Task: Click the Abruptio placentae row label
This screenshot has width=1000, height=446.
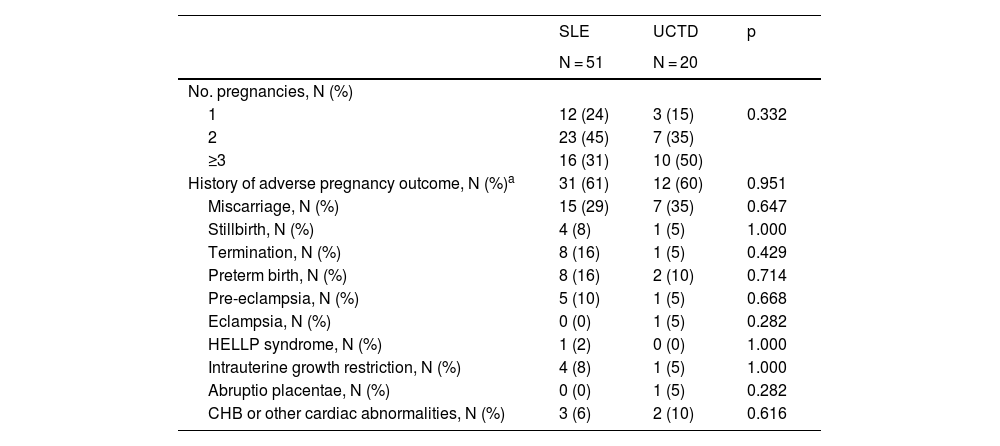Action: [x=298, y=390]
